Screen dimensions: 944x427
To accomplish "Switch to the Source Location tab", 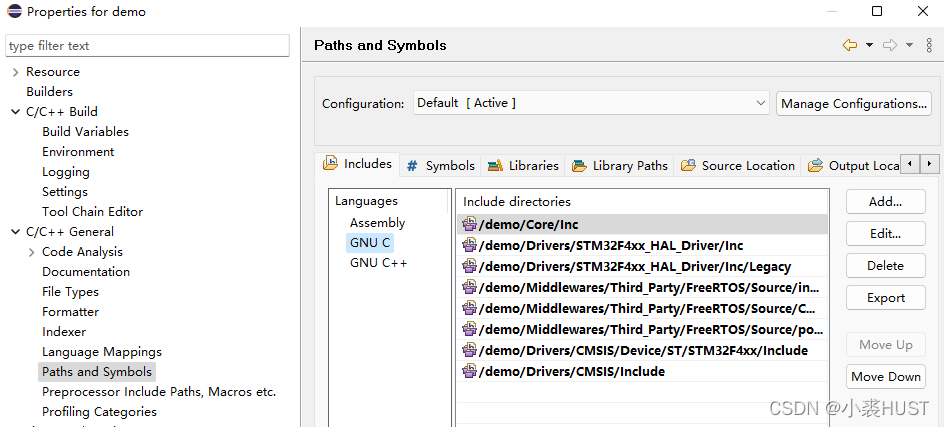I will (738, 166).
